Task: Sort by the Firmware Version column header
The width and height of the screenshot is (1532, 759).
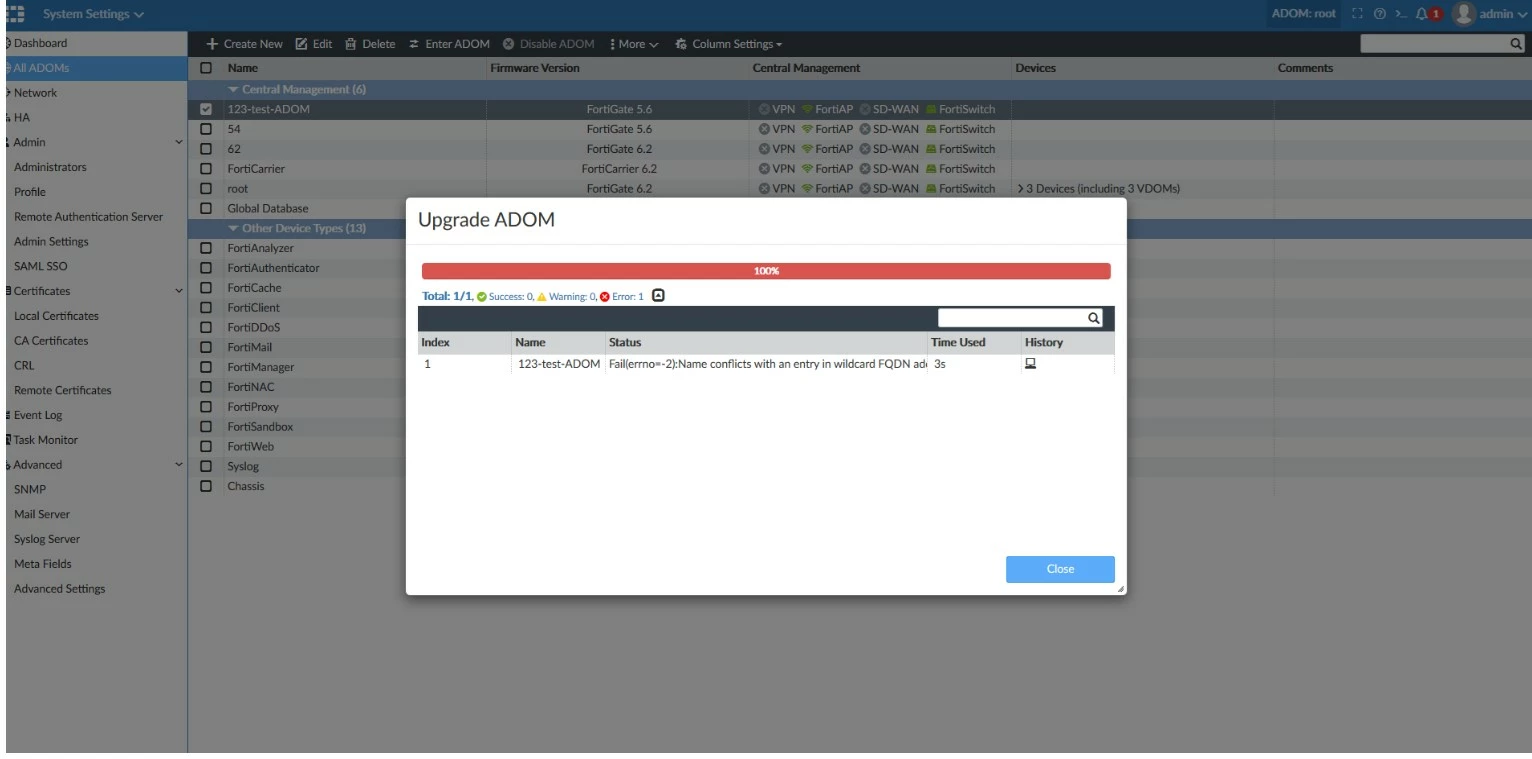Action: [x=534, y=68]
